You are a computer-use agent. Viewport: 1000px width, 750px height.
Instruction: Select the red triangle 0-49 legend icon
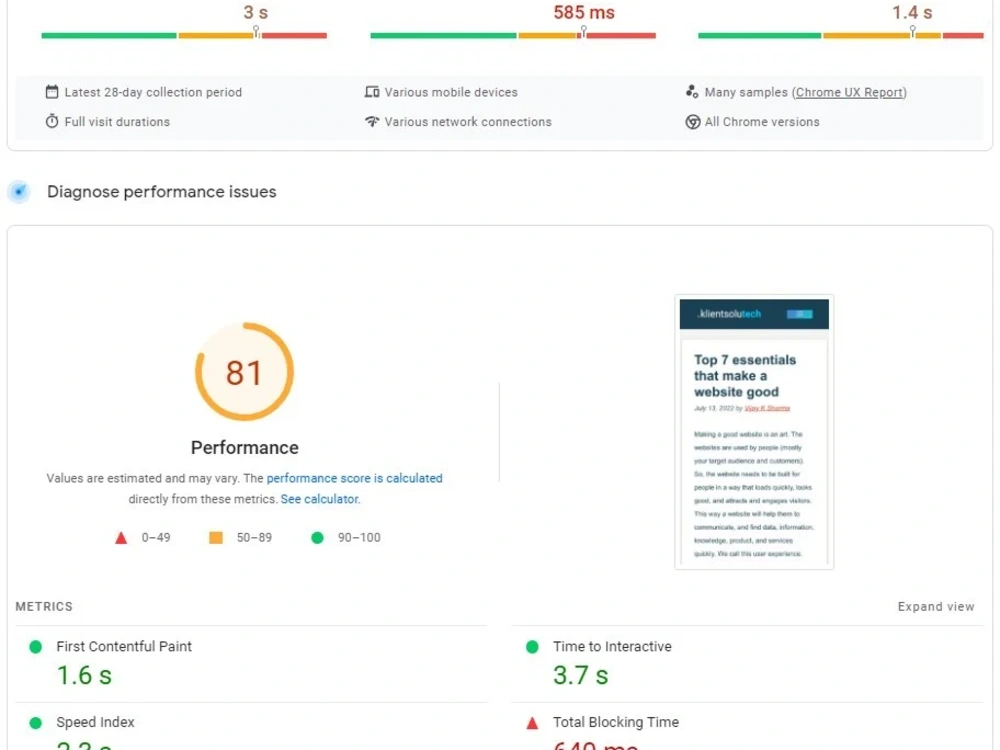pyautogui.click(x=121, y=537)
